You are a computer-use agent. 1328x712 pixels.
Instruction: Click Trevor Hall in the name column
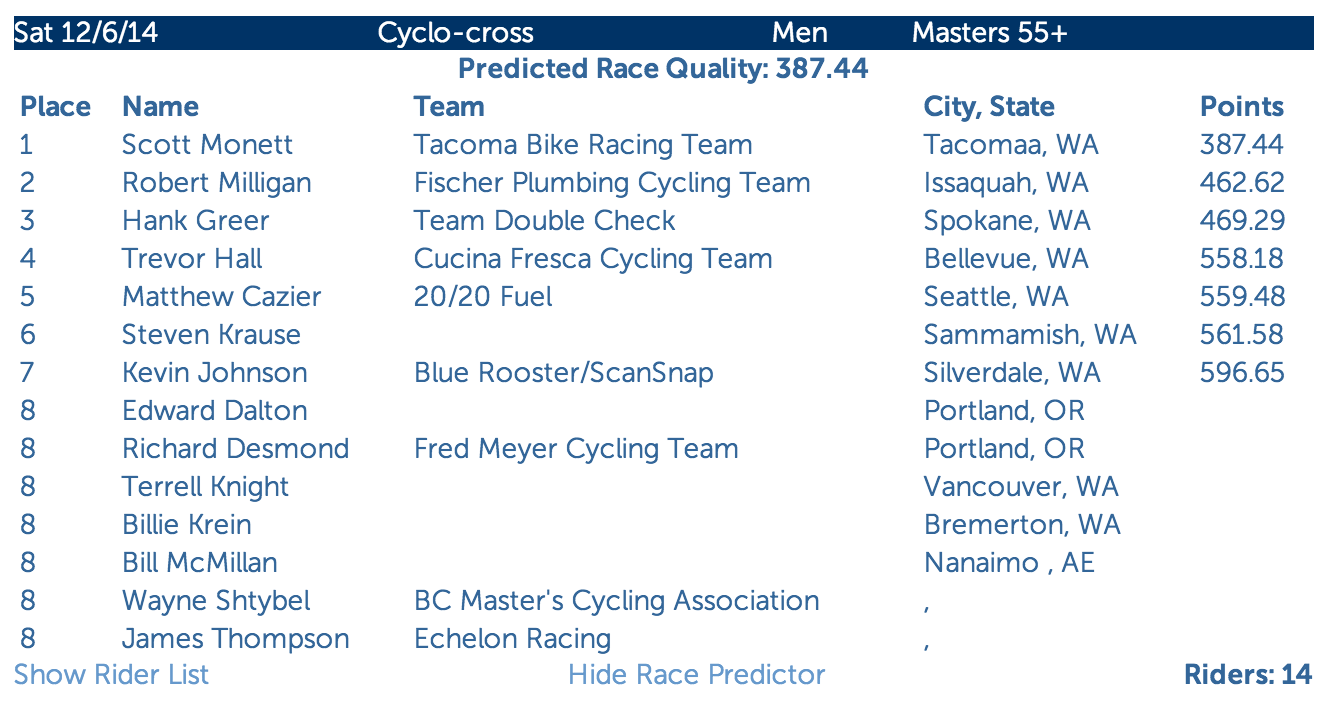coord(192,259)
